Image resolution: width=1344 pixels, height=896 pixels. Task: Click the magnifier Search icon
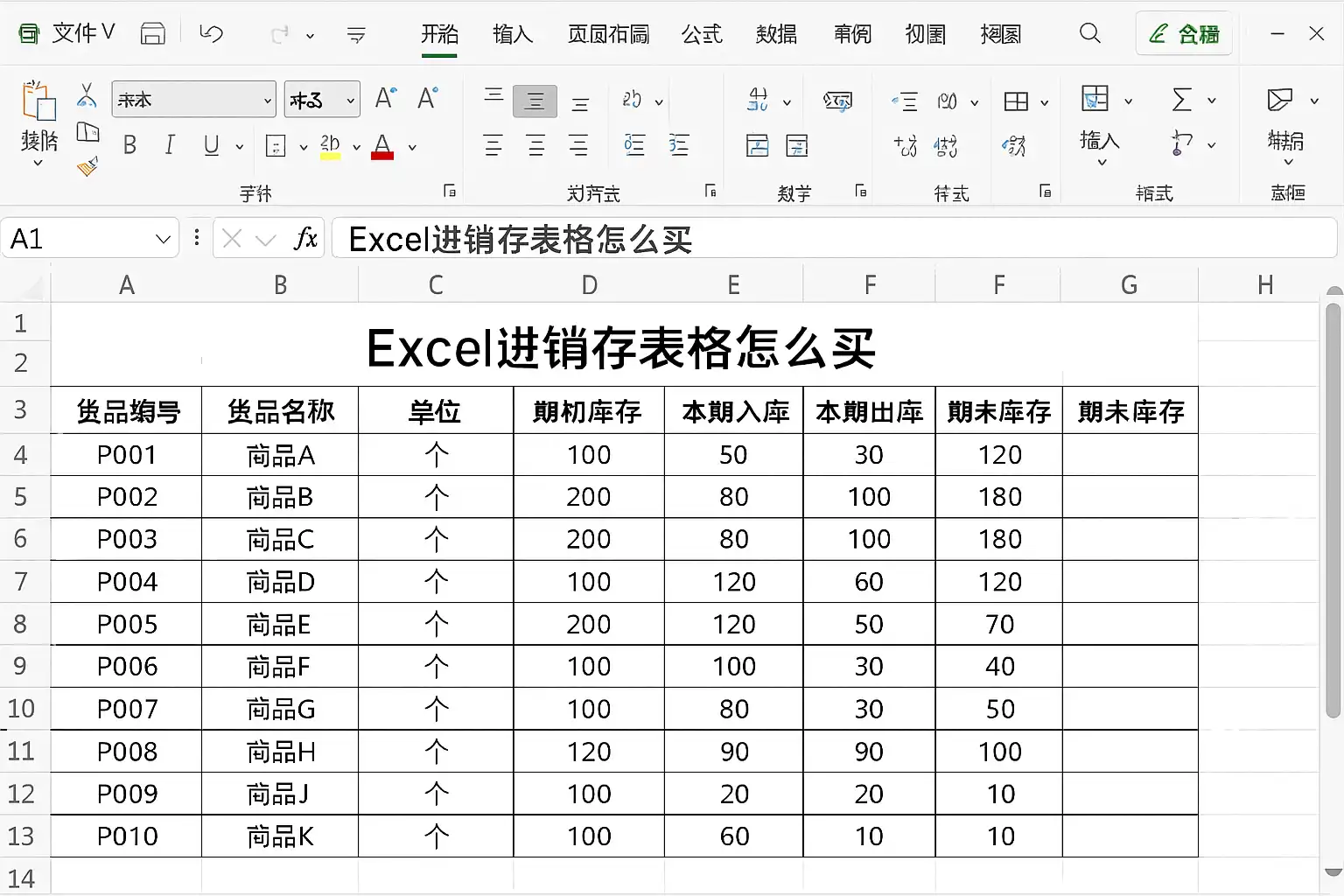[1090, 33]
